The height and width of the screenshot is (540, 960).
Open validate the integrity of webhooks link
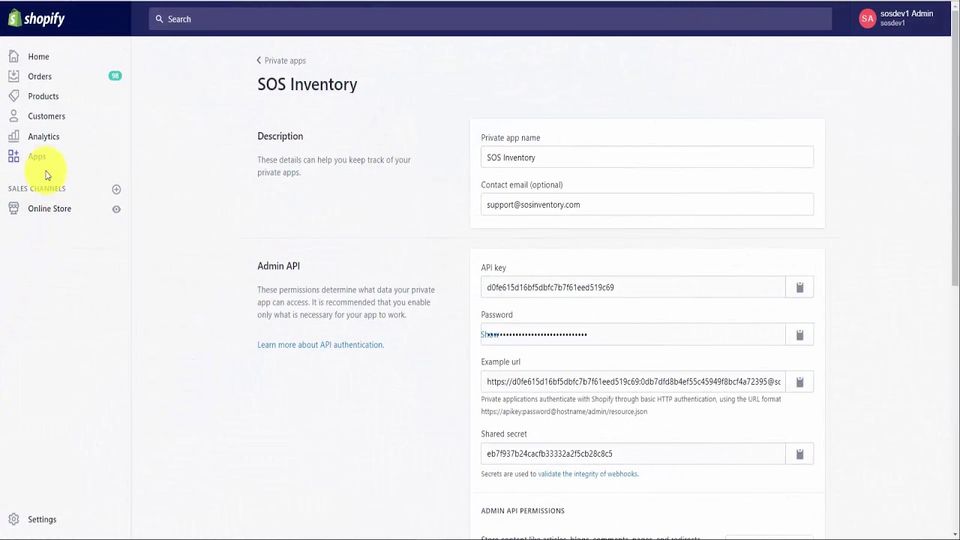pos(588,474)
